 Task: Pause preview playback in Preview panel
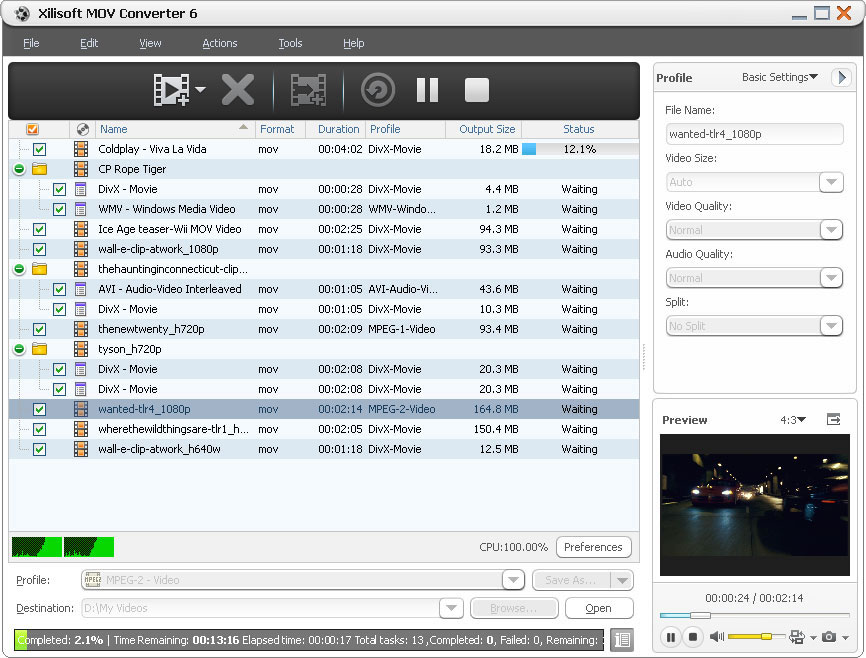(x=670, y=636)
